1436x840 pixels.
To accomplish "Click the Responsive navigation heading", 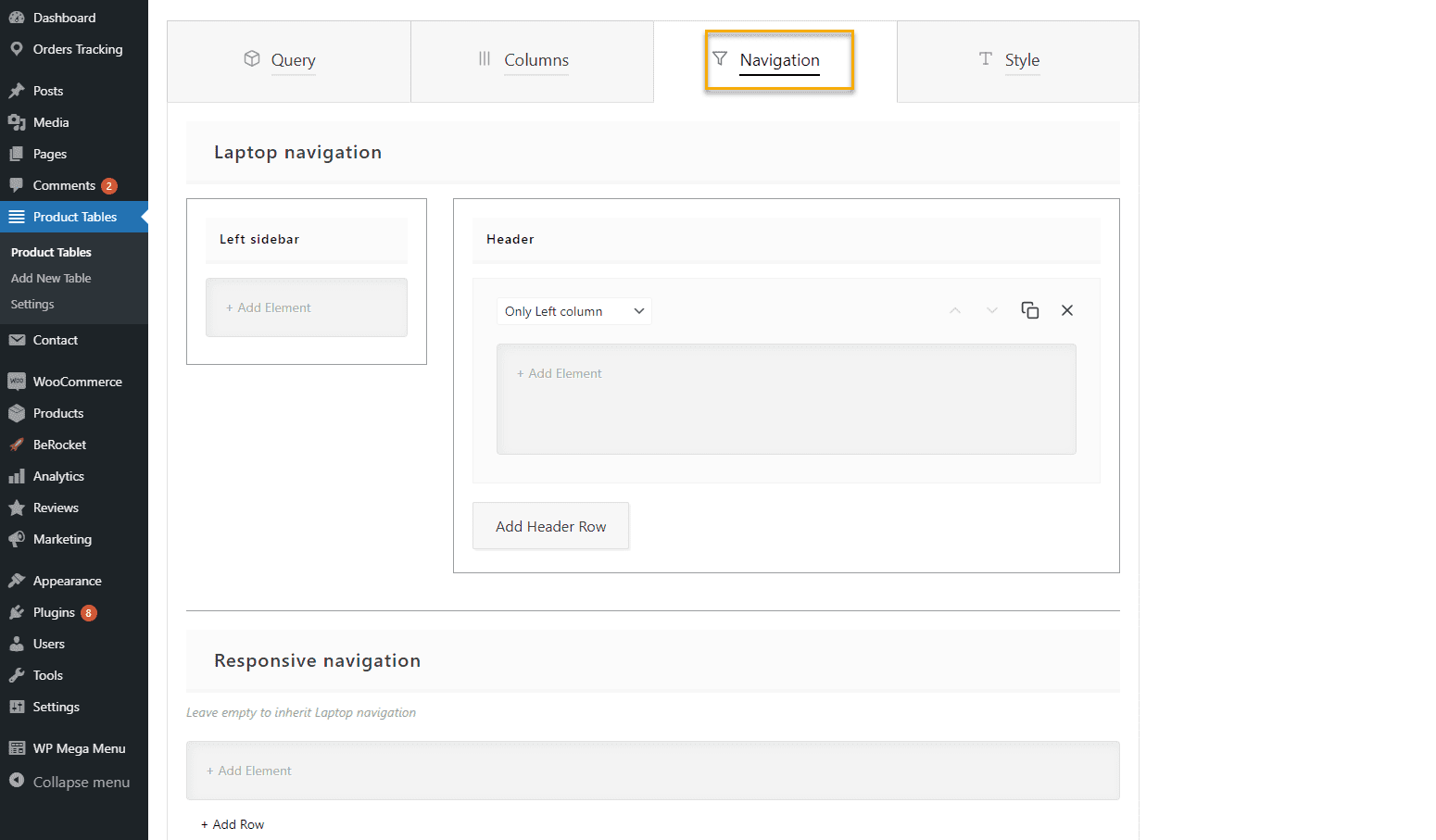I will coord(318,661).
